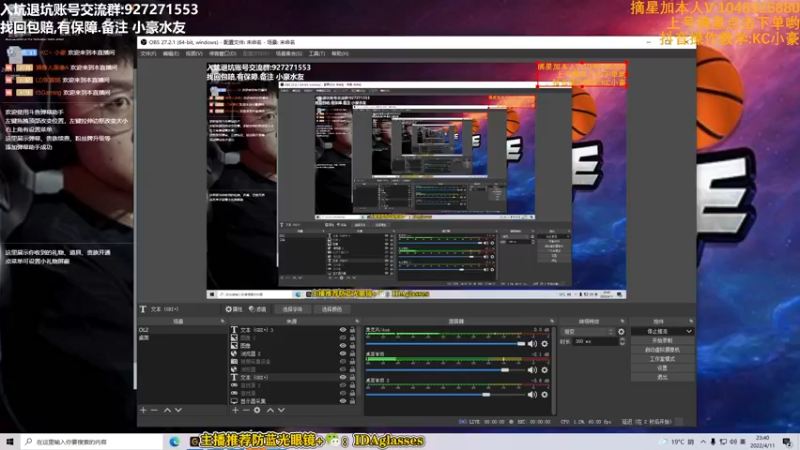Move scene up in Scenes panel

pyautogui.click(x=167, y=410)
